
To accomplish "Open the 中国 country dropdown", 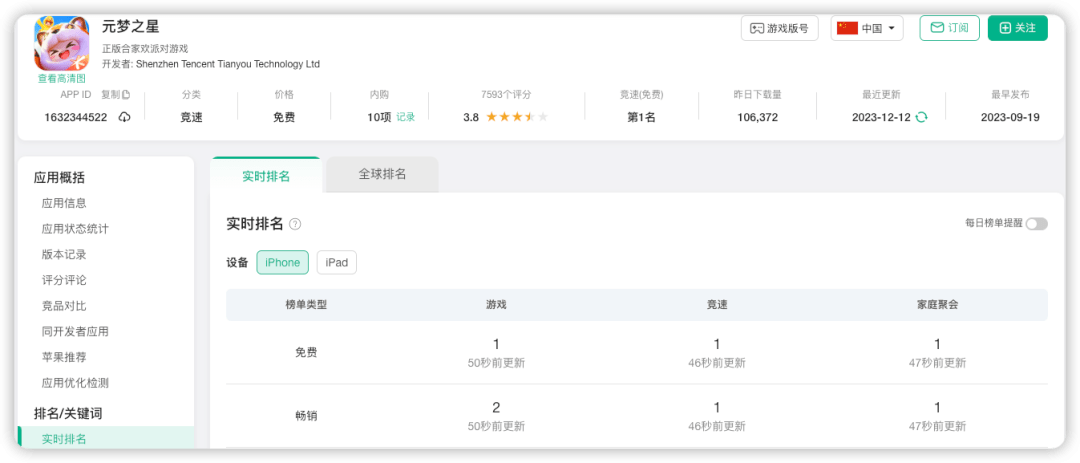I will (867, 28).
